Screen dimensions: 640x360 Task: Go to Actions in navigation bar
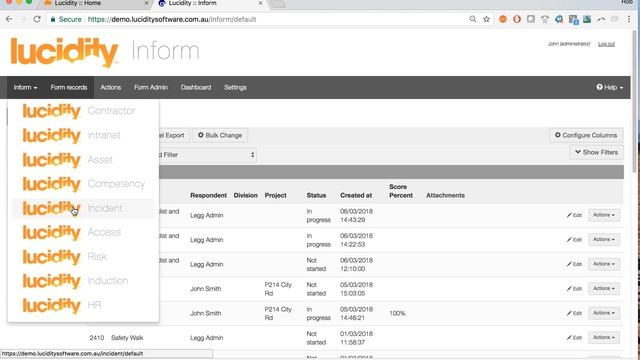pos(111,87)
